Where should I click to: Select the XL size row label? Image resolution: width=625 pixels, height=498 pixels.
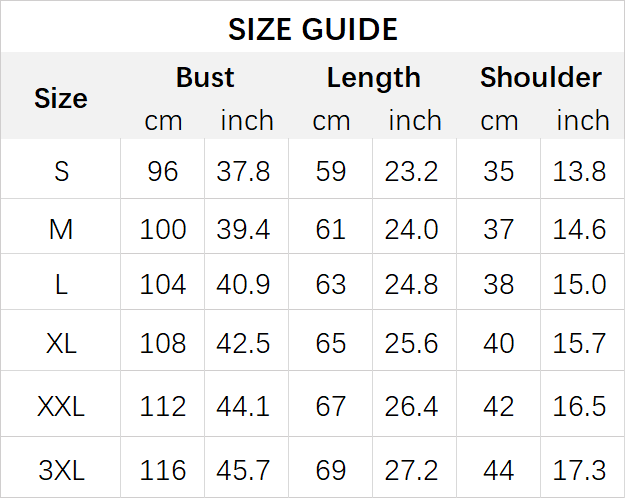coord(61,343)
